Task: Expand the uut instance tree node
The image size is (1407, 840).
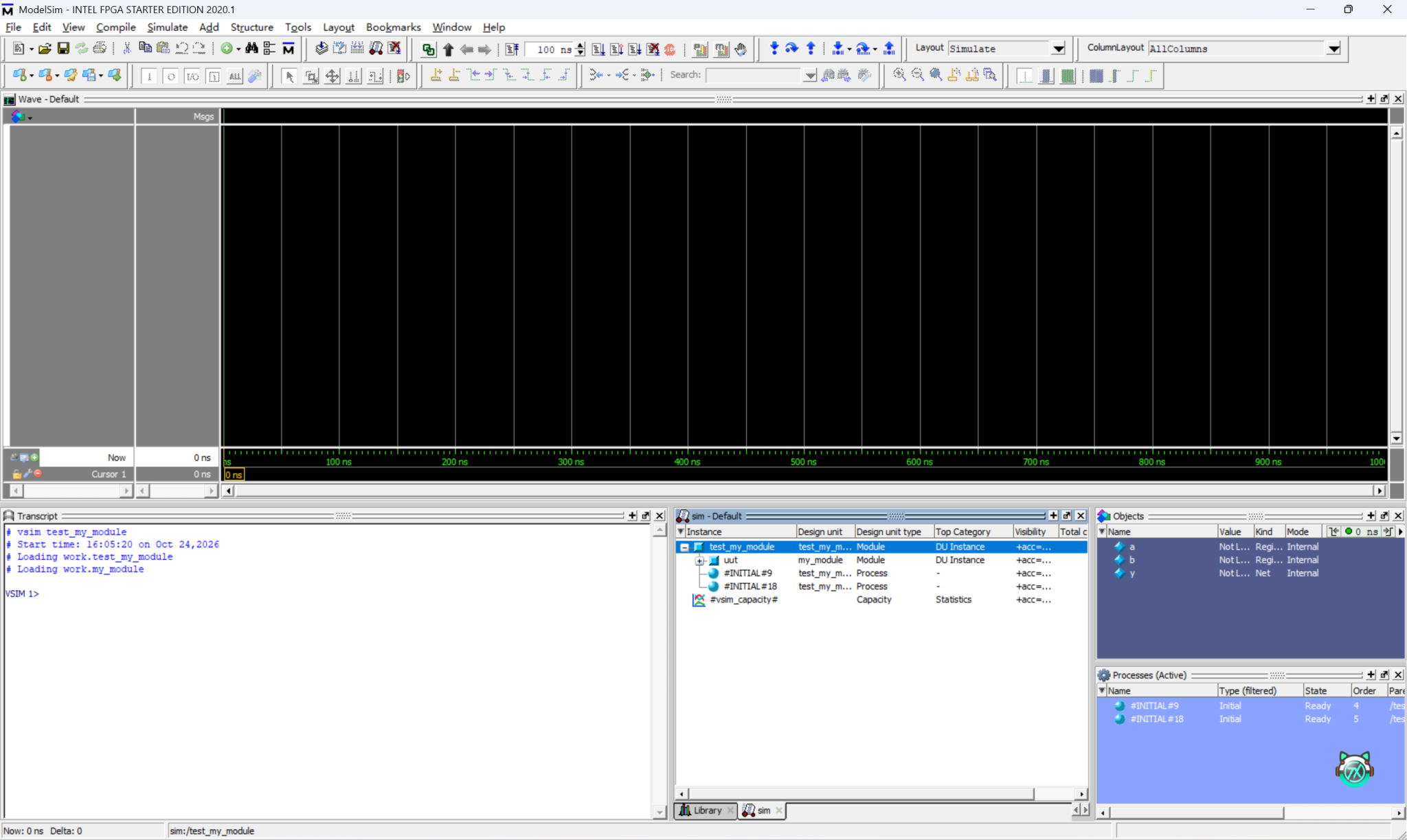Action: (700, 560)
